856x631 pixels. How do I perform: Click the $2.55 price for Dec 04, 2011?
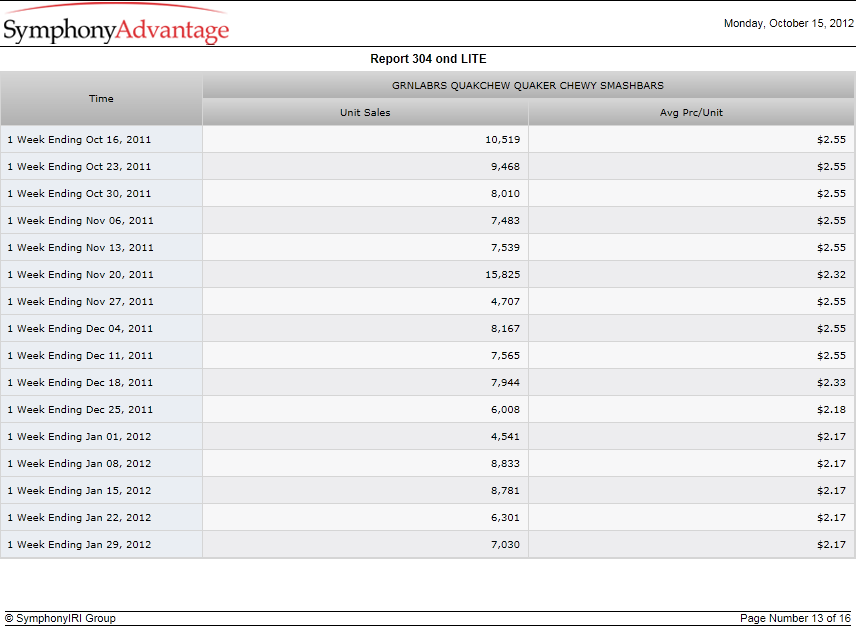831,329
